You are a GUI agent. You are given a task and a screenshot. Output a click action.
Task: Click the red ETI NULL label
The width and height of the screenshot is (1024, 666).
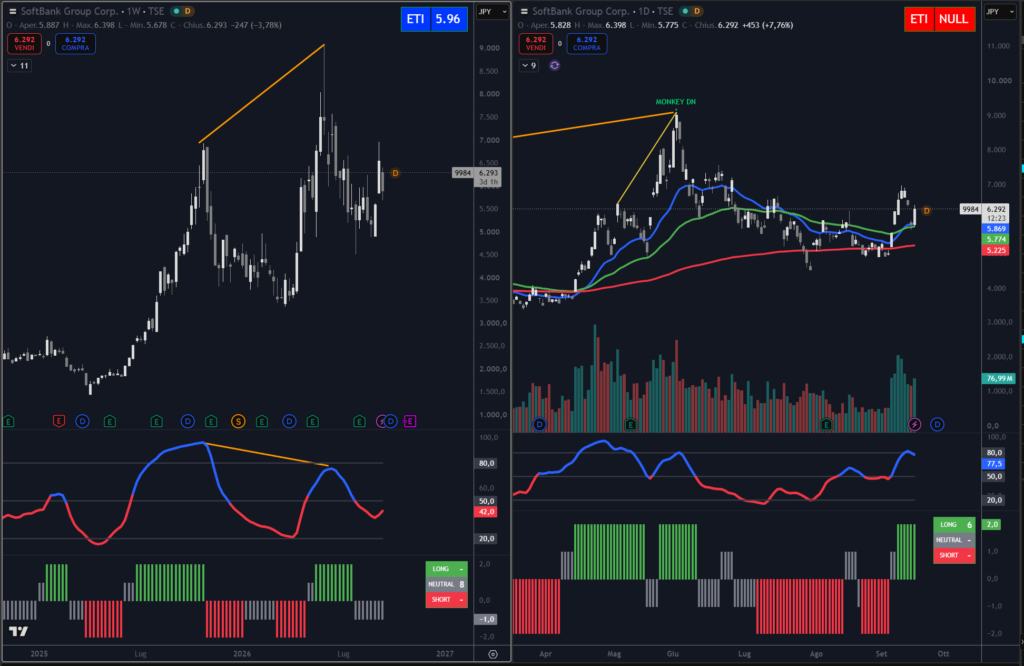[x=940, y=19]
